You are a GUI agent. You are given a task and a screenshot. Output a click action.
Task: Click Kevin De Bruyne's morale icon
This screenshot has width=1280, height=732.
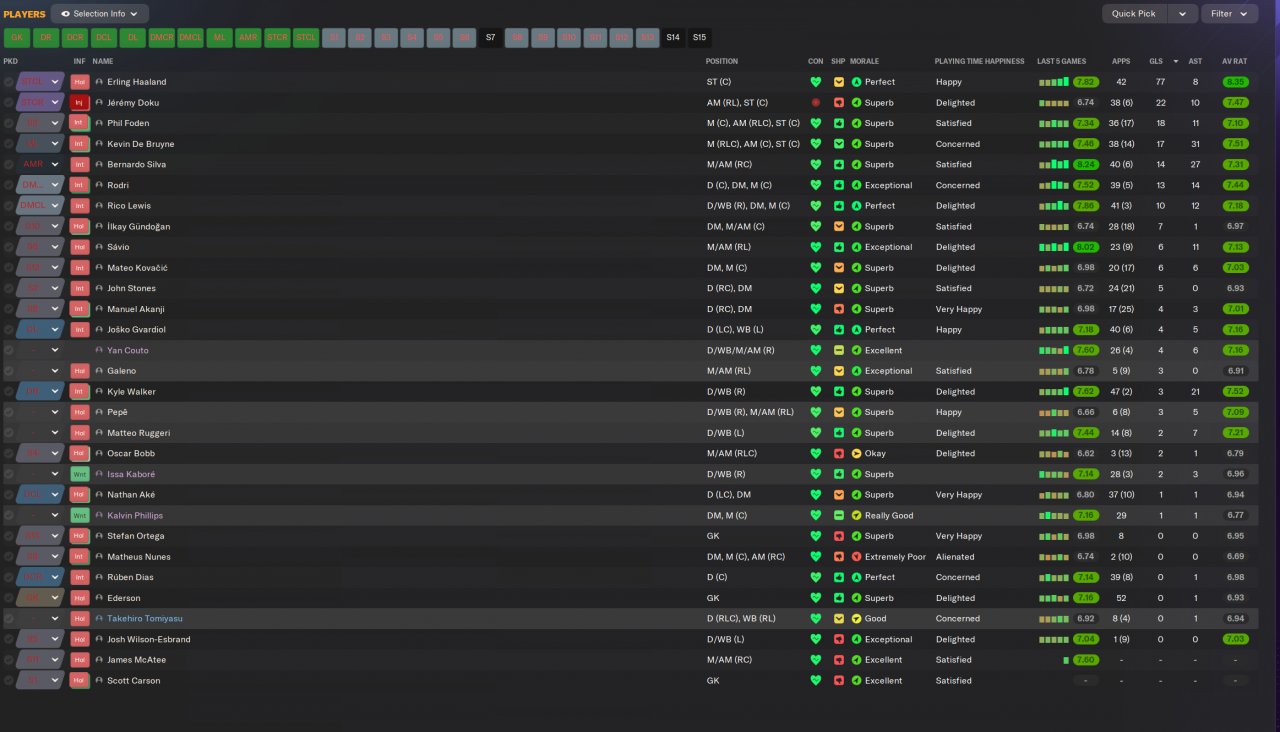[x=856, y=144]
